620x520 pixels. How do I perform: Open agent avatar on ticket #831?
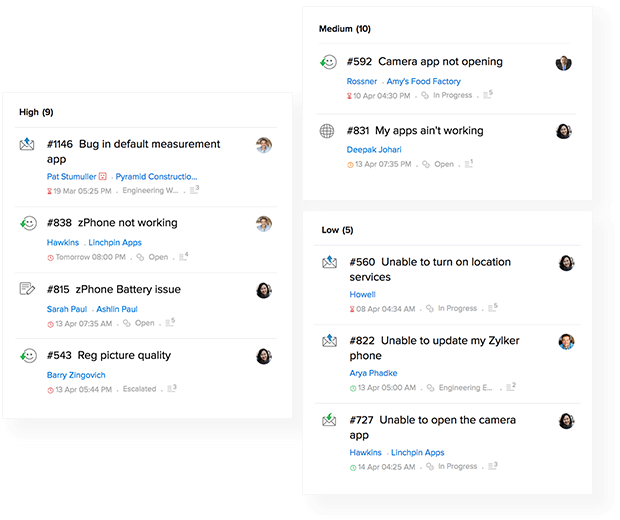pyautogui.click(x=564, y=131)
